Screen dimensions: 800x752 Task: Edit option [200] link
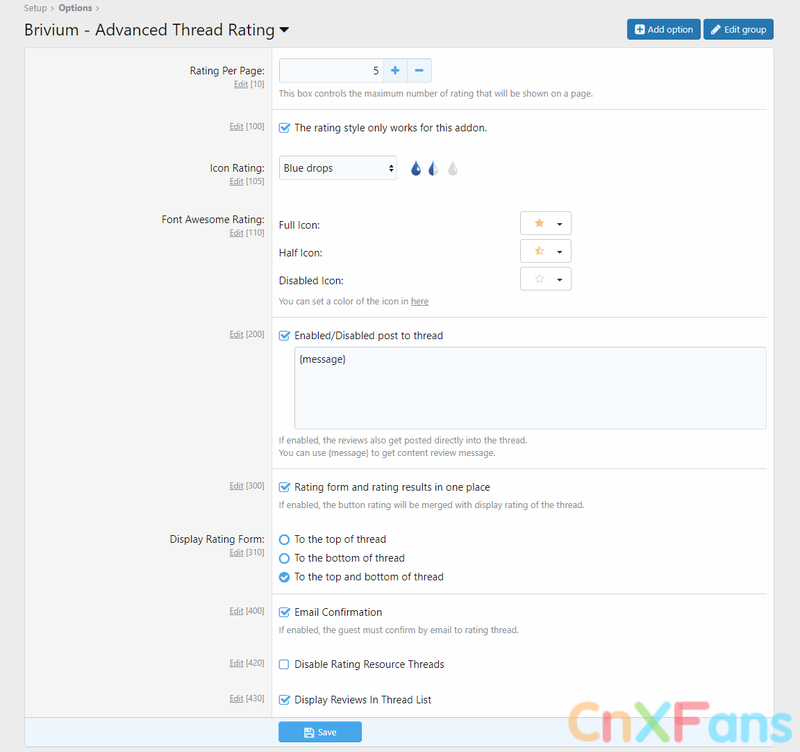tap(236, 334)
